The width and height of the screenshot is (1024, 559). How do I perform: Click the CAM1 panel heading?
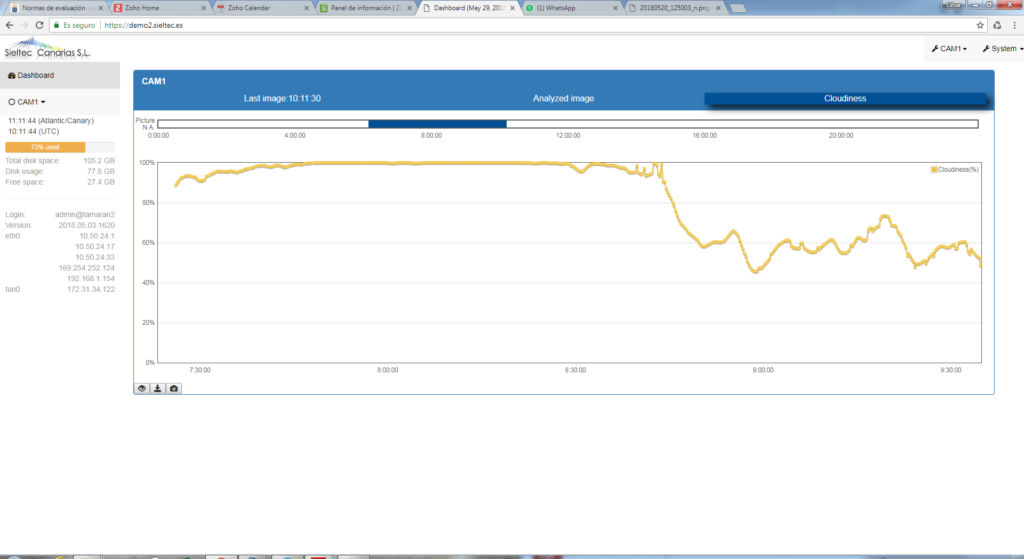[x=153, y=81]
